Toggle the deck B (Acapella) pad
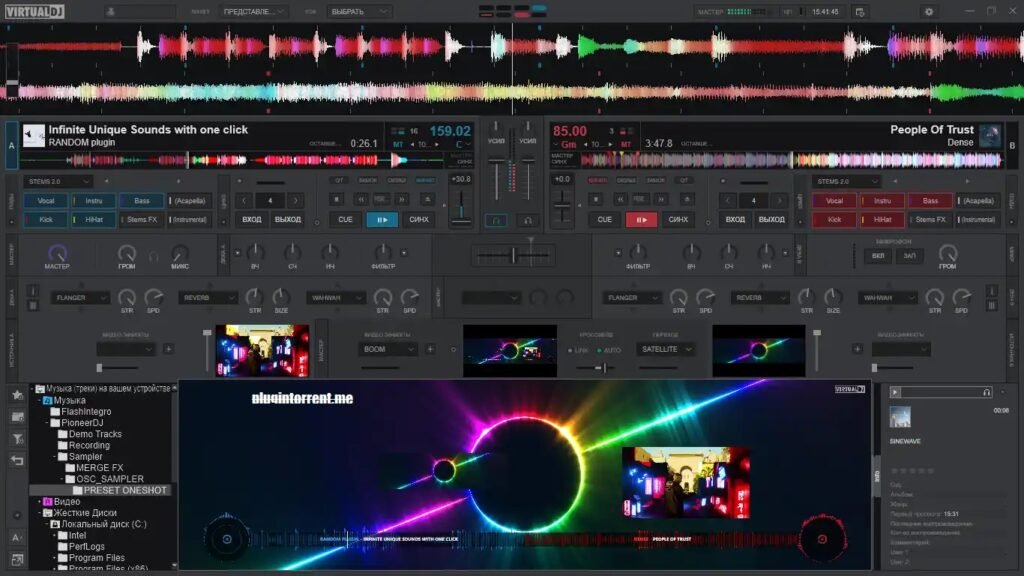 point(978,200)
